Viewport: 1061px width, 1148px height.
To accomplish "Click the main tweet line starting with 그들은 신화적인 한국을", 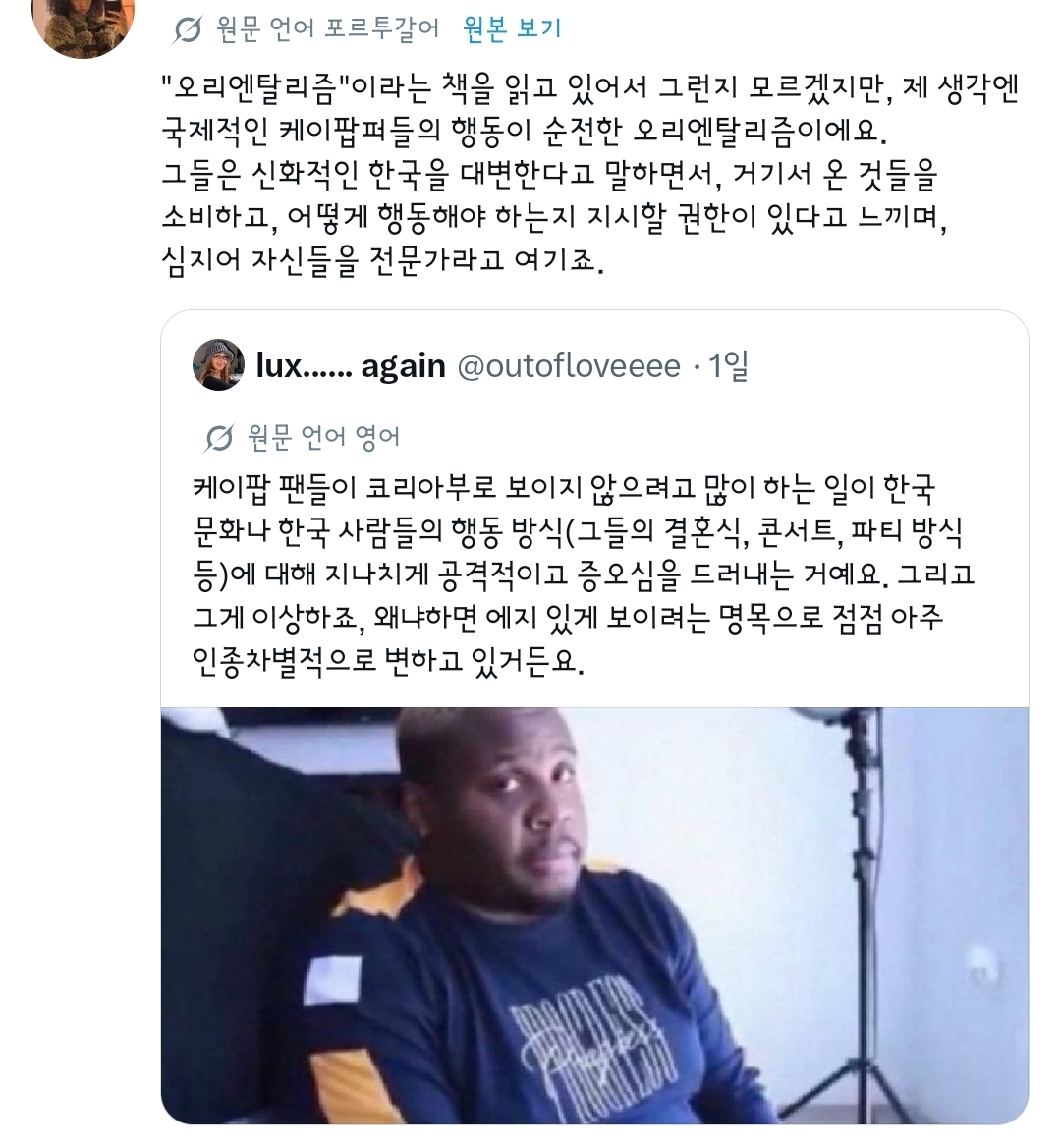I will coord(549,174).
